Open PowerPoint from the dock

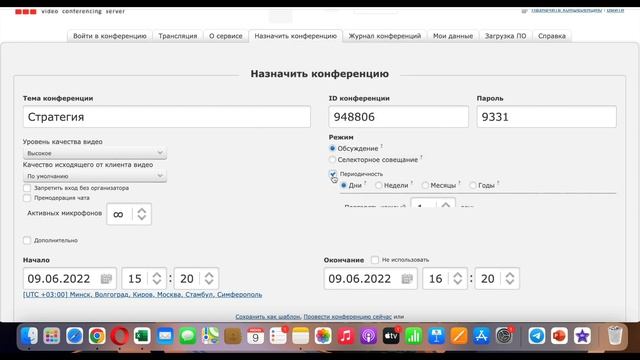tap(559, 336)
